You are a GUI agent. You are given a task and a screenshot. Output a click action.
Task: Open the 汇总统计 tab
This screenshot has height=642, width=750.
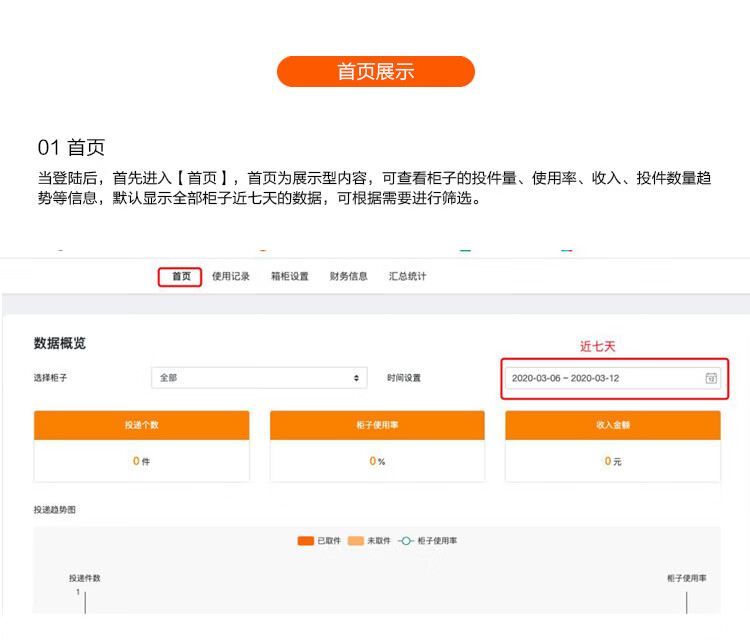408,277
